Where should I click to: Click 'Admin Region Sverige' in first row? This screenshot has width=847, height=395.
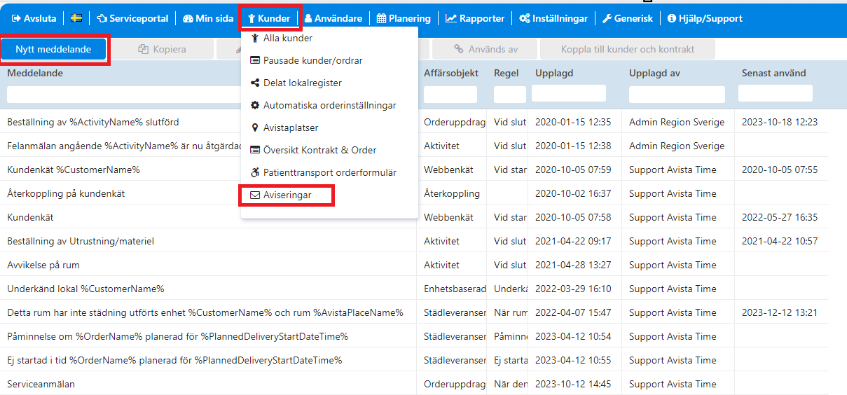(676, 122)
